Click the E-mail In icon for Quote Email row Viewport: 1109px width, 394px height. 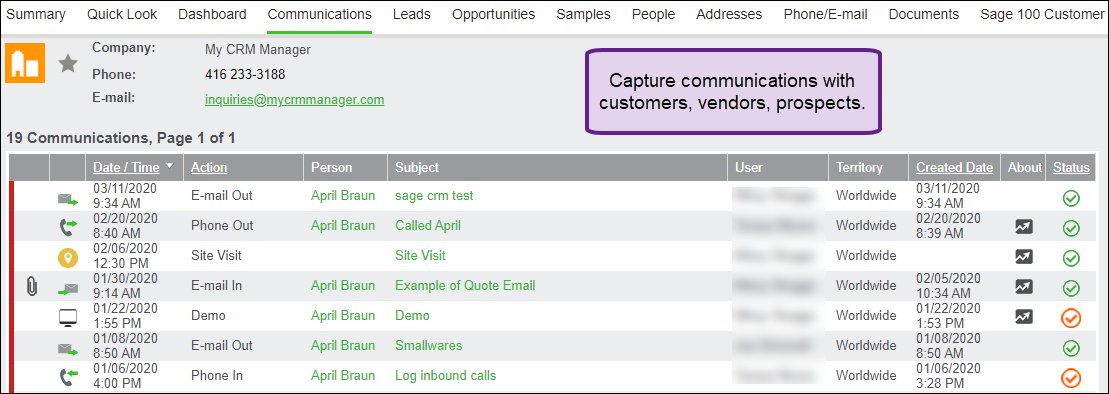click(x=68, y=289)
